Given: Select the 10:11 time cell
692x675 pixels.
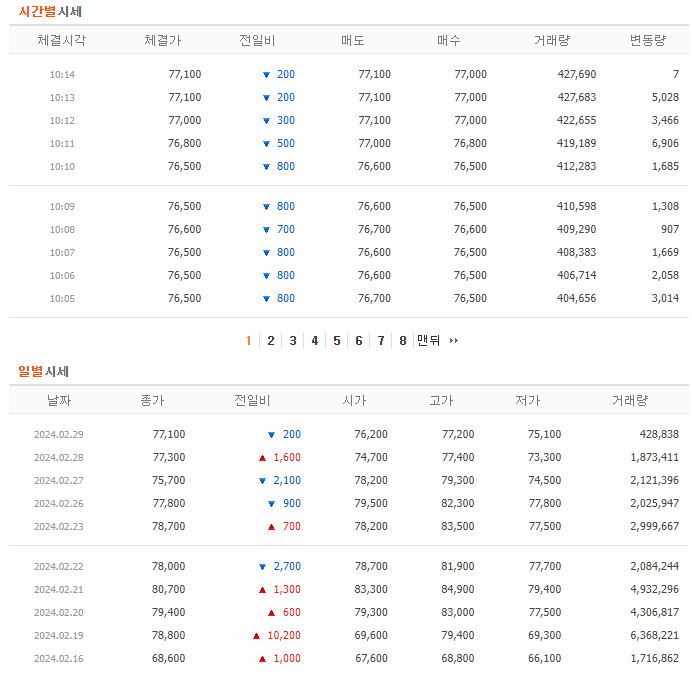Looking at the screenshot, I should point(62,143).
